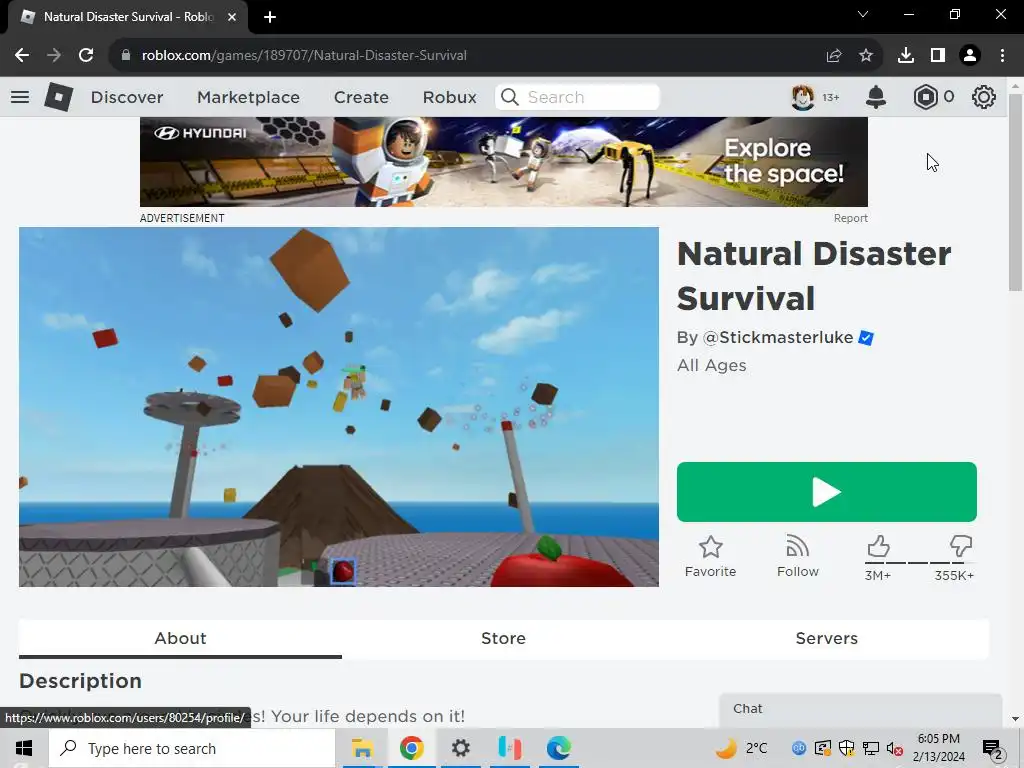The width and height of the screenshot is (1024, 768).
Task: Toggle the Chrome side panel
Action: [938, 56]
